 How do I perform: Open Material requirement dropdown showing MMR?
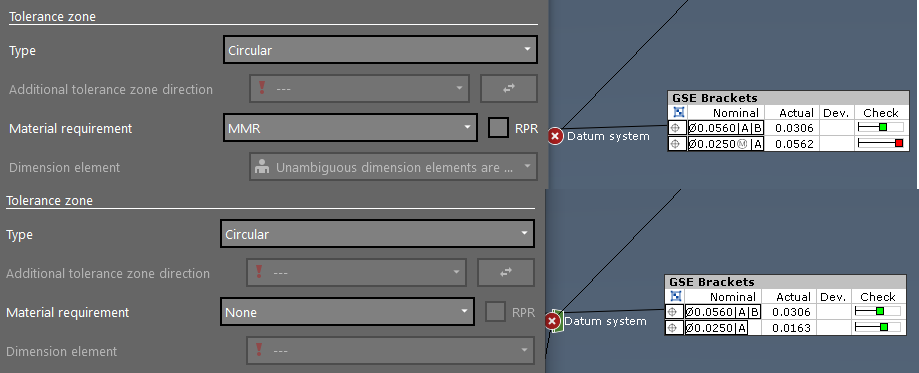coord(350,128)
